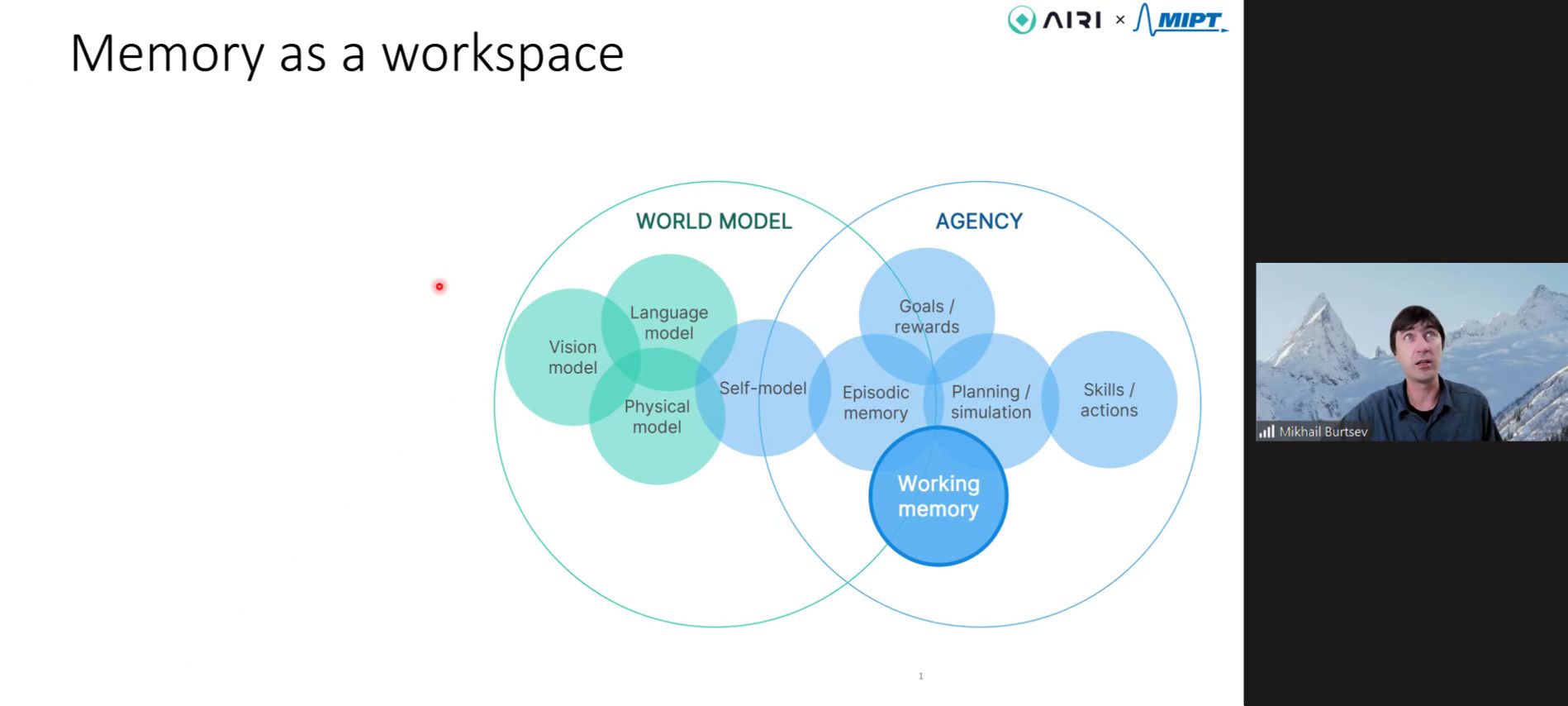Click the signal strength bars icon
The height and width of the screenshot is (706, 1568).
pyautogui.click(x=1266, y=431)
